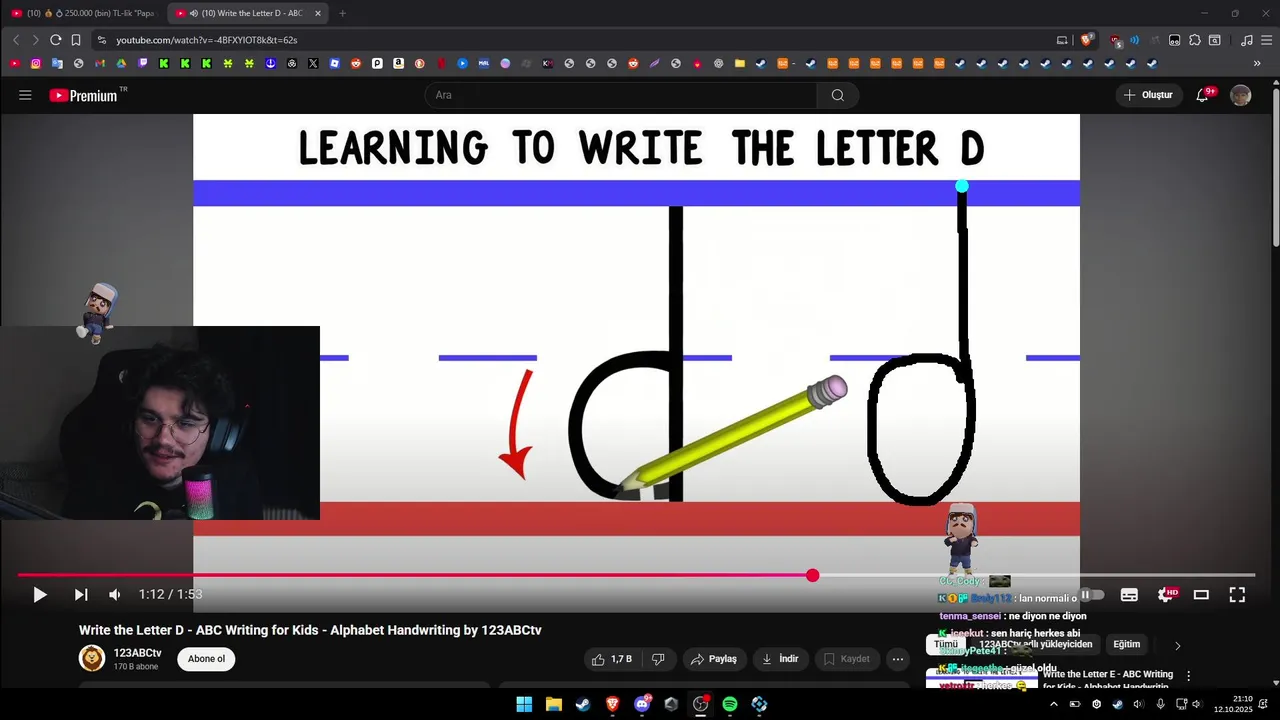
Task: Open the Windows Start menu
Action: tap(524, 704)
